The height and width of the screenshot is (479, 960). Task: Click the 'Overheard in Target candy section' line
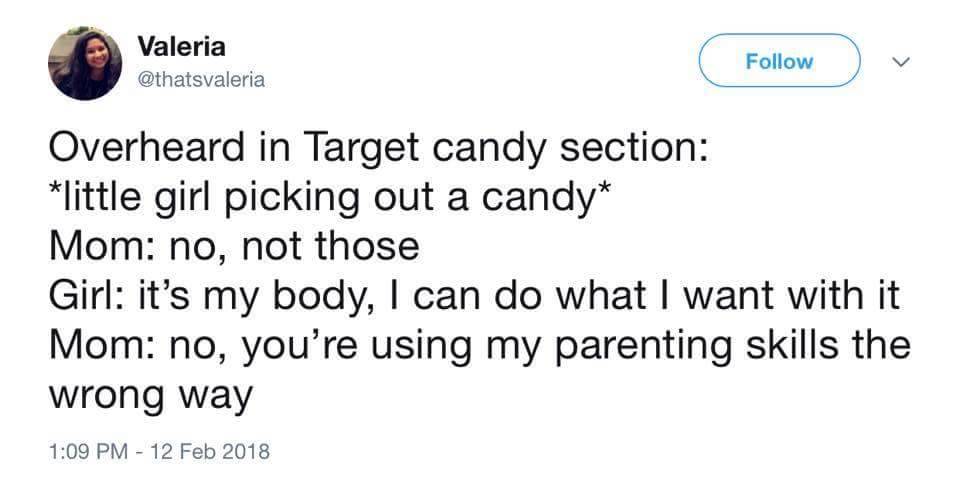click(380, 149)
